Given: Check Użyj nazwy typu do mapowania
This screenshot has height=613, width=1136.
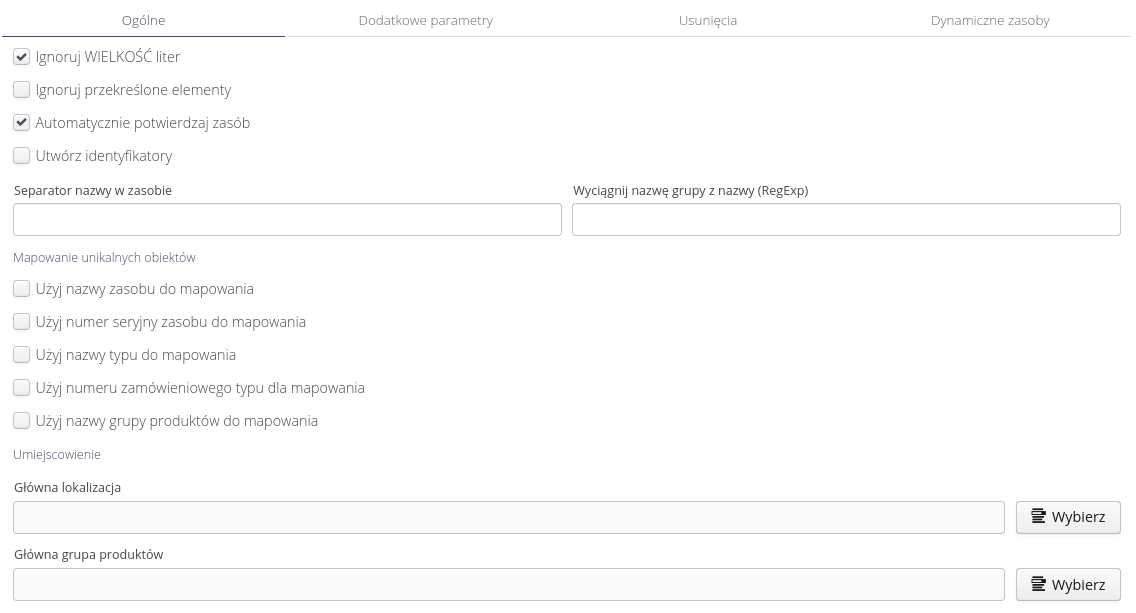Looking at the screenshot, I should [22, 355].
